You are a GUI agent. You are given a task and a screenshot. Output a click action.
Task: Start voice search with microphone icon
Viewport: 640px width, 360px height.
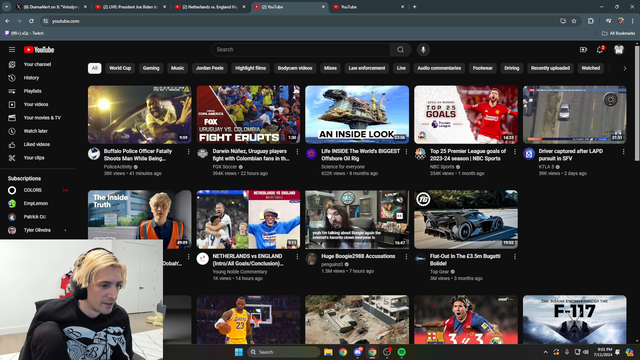tap(423, 50)
